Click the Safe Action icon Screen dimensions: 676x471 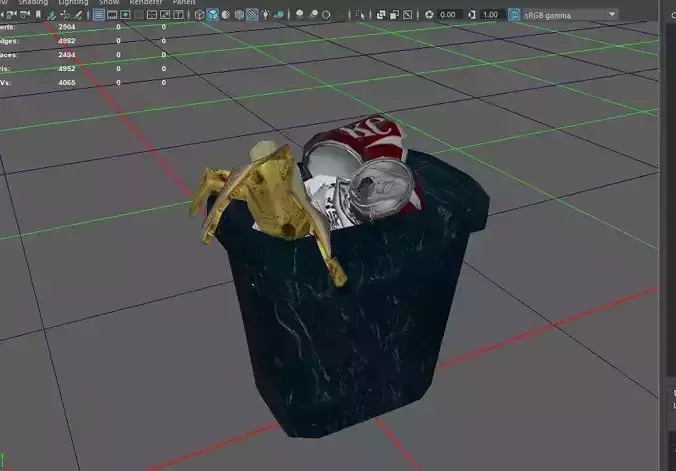pyautogui.click(x=165, y=15)
